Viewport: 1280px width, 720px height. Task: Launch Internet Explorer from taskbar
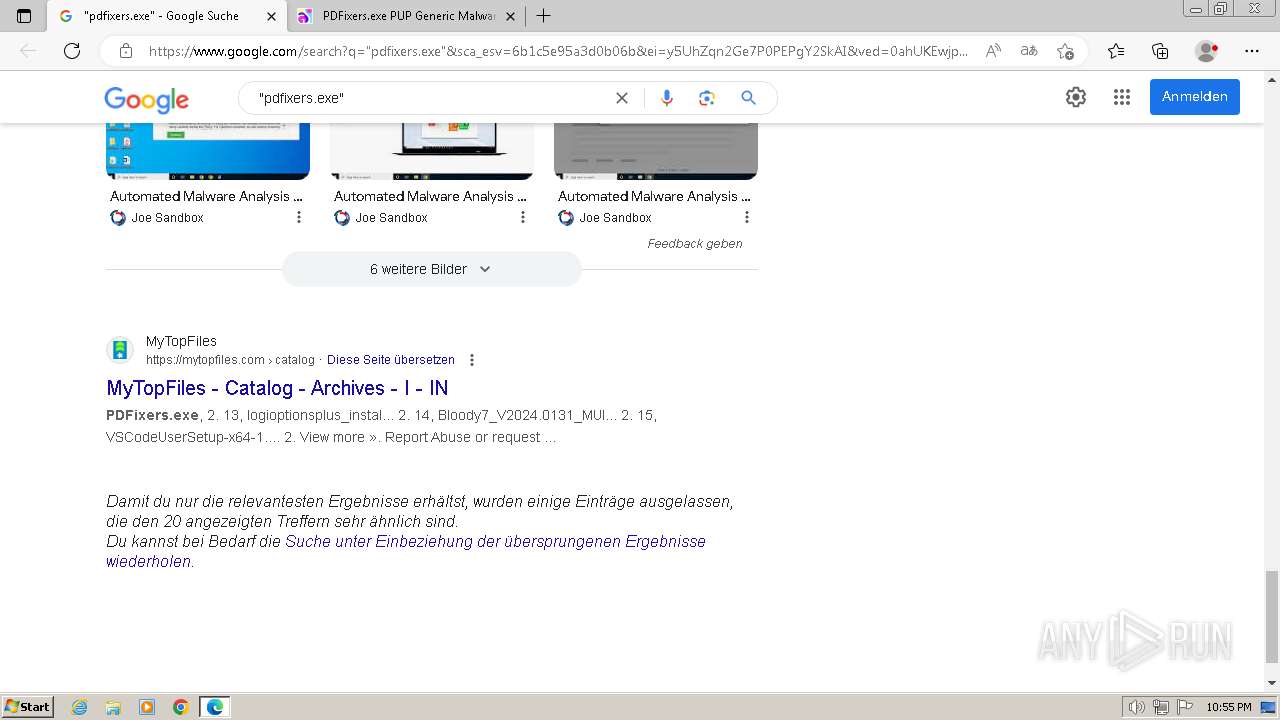pos(80,707)
